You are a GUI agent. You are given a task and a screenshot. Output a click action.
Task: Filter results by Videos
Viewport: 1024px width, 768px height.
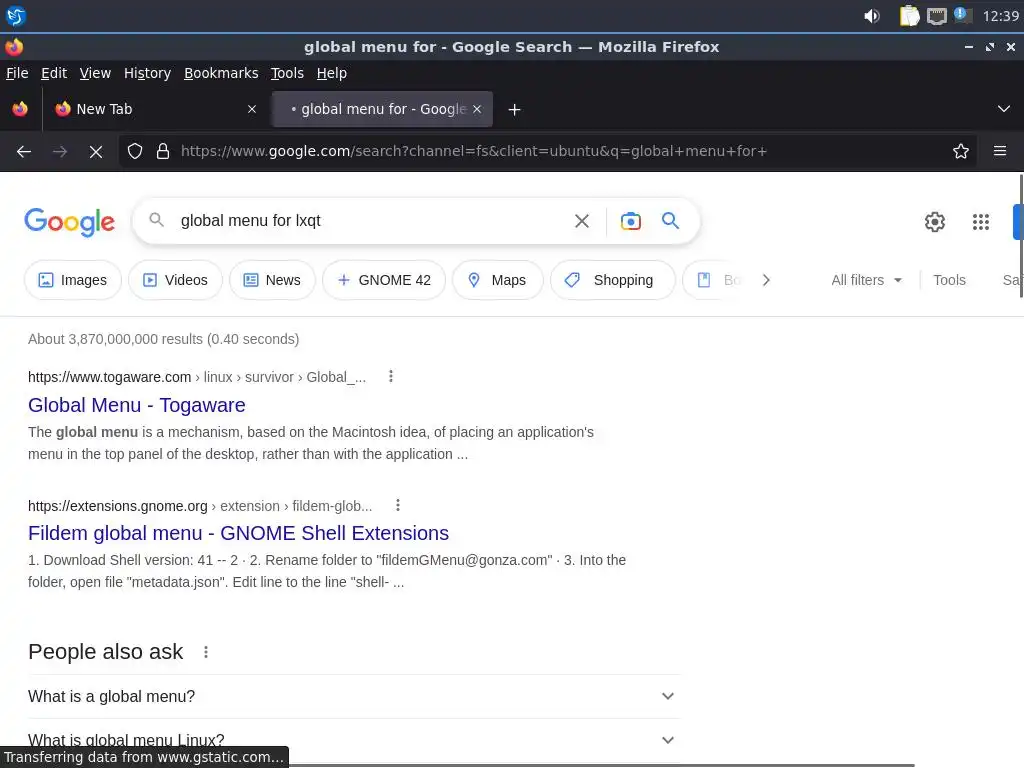point(176,280)
